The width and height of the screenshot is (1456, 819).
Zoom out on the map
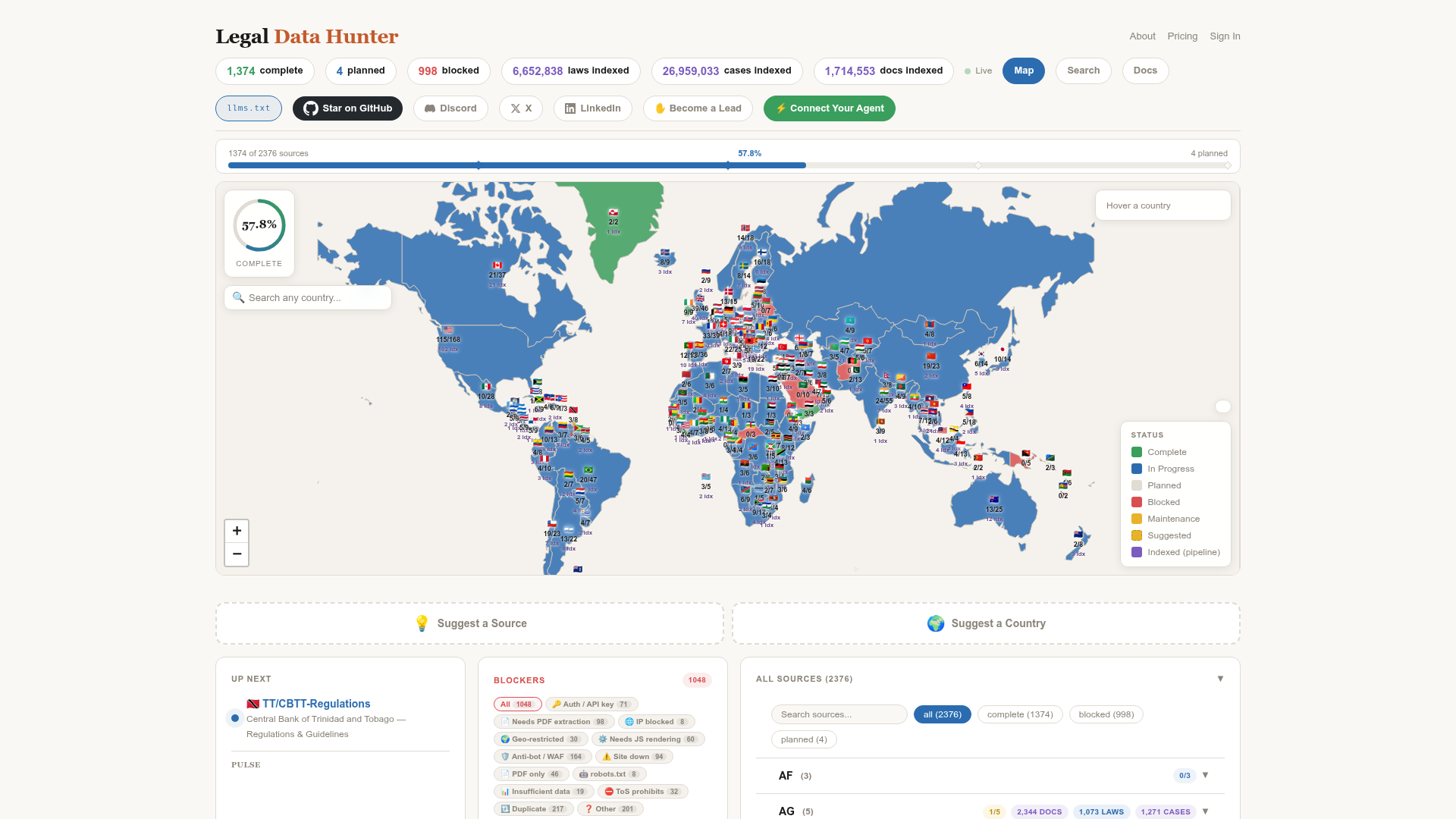[237, 554]
